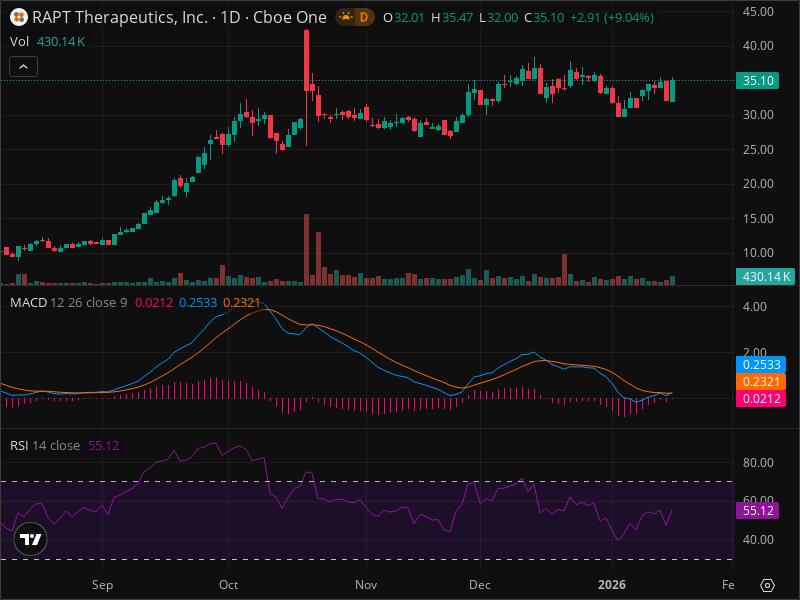
Task: Select the volume tag 430.14 K
Action: click(765, 277)
